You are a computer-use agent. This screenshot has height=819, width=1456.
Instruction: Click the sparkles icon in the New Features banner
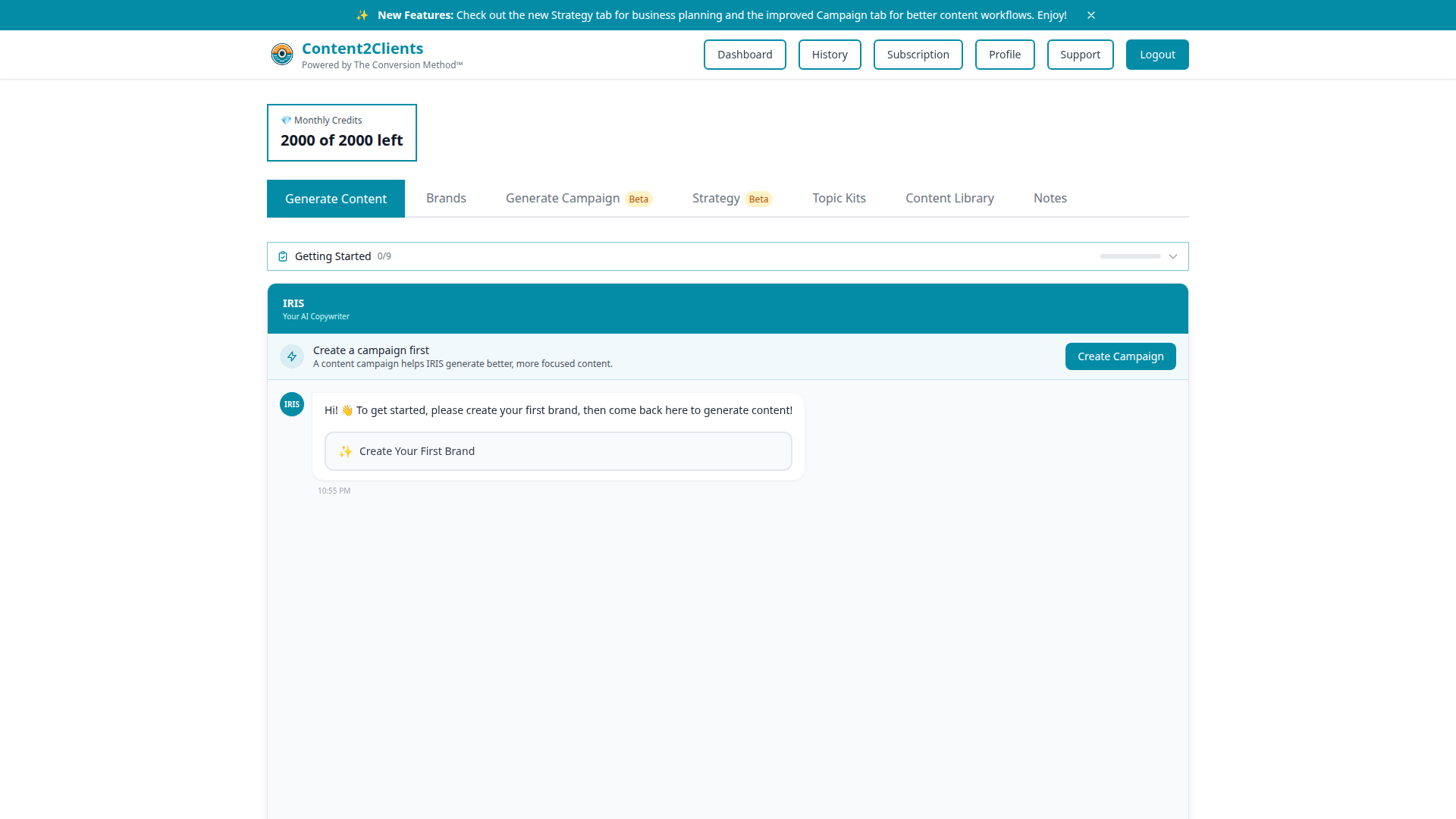362,14
